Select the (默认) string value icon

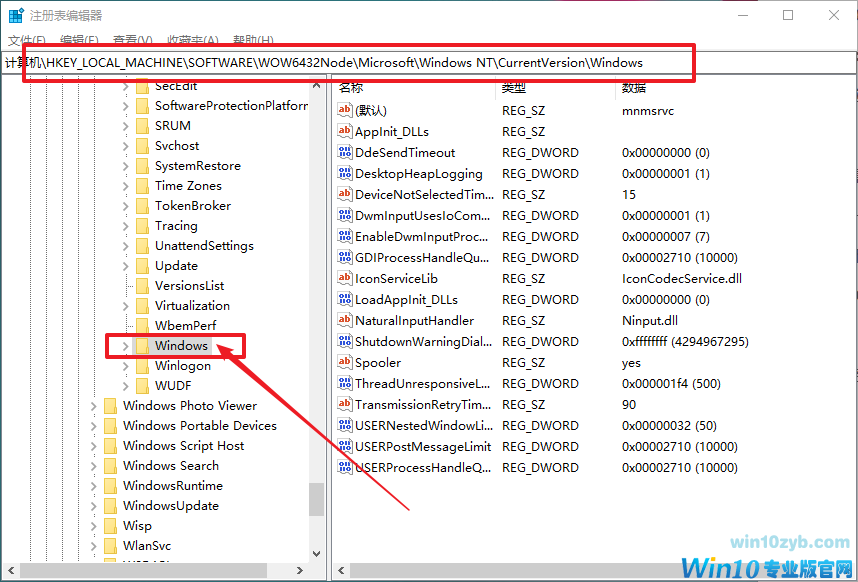(345, 110)
